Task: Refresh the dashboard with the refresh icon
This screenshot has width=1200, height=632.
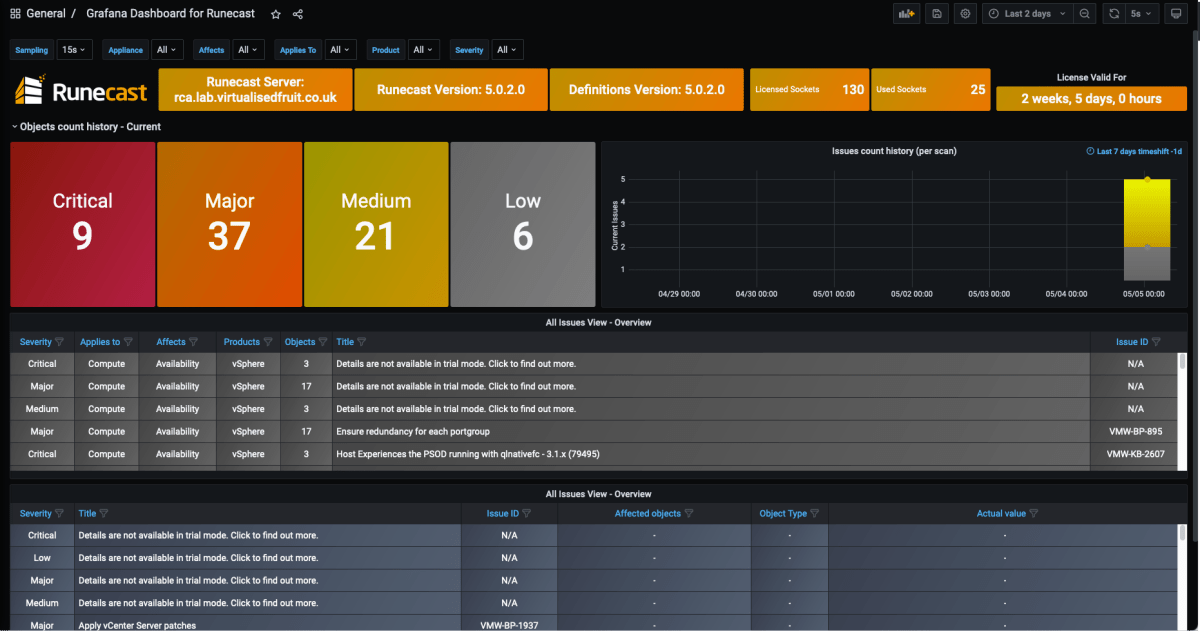Action: 1113,14
